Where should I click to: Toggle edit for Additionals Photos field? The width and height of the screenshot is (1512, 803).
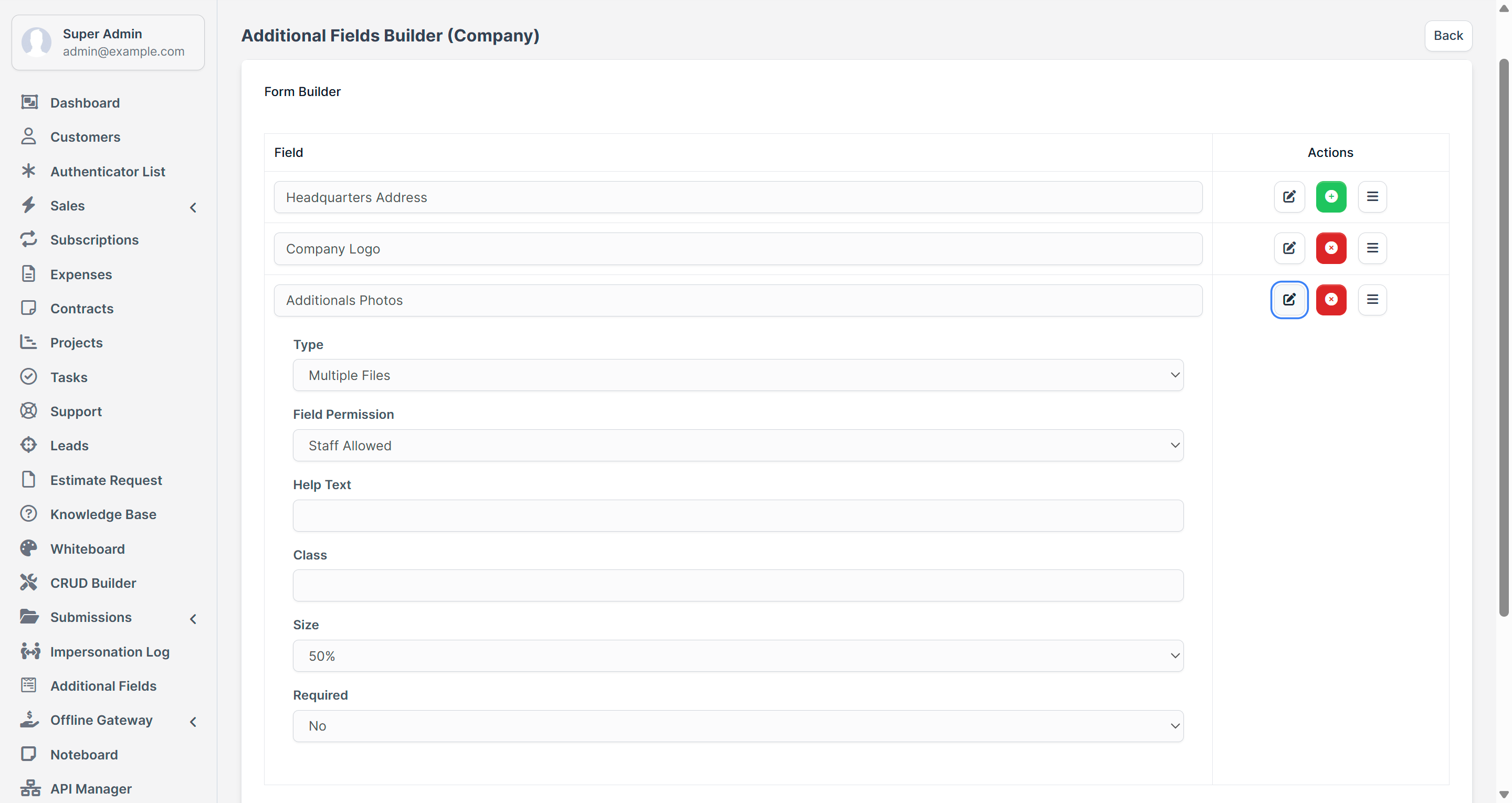[1289, 300]
